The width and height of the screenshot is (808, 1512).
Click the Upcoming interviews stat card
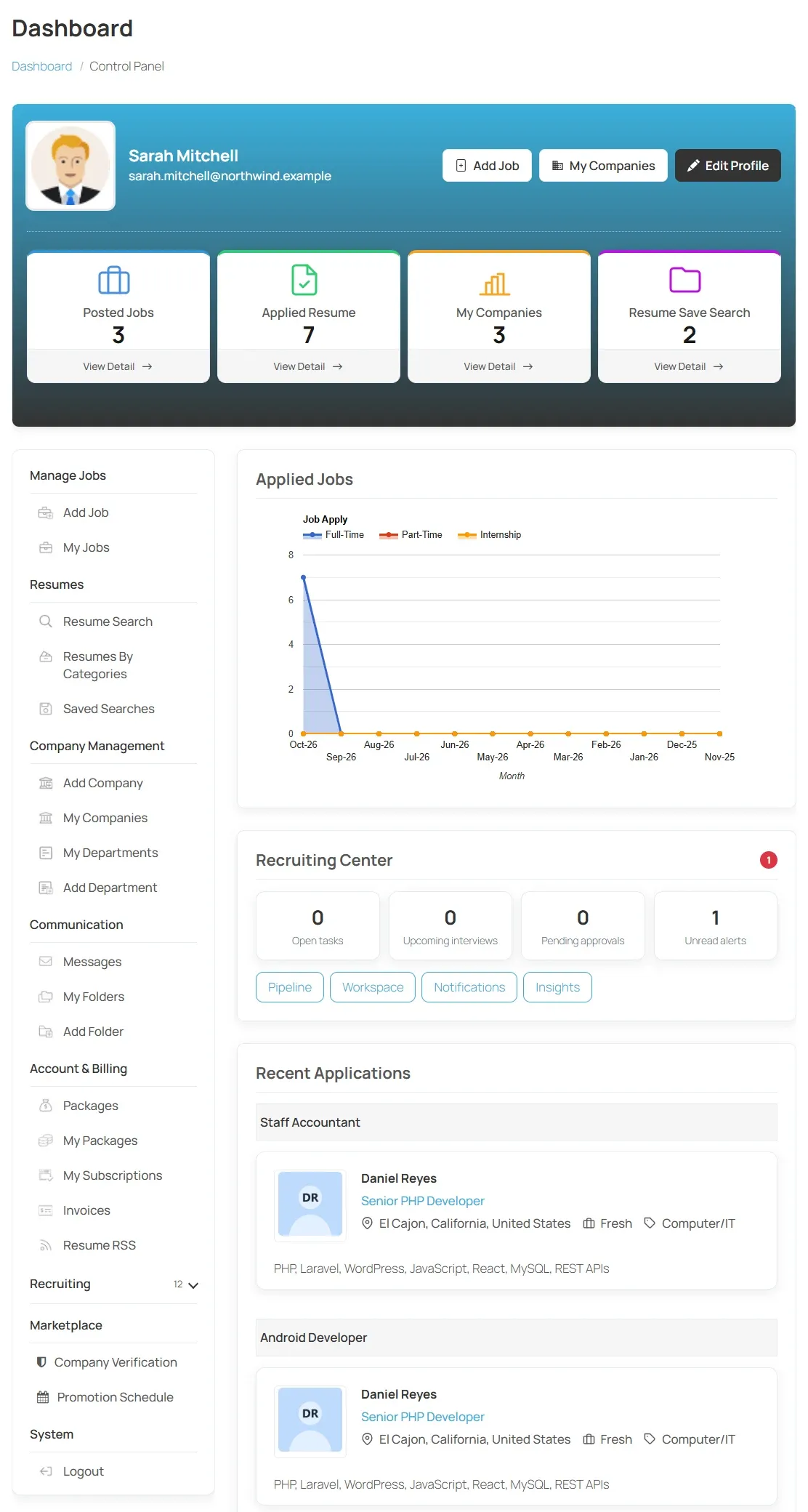click(451, 926)
